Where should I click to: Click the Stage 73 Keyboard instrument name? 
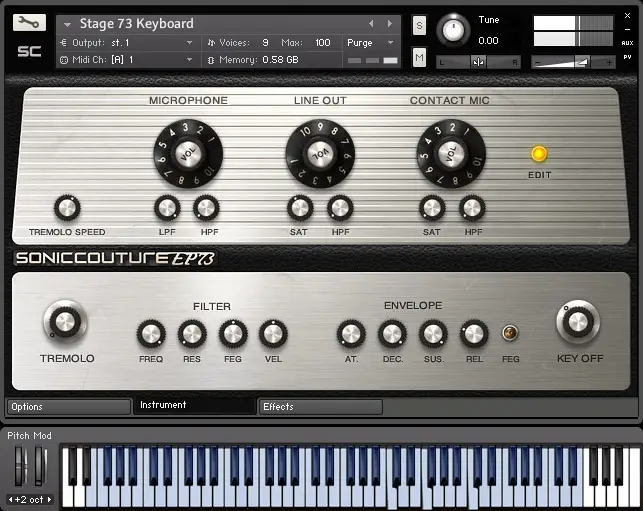[x=137, y=24]
